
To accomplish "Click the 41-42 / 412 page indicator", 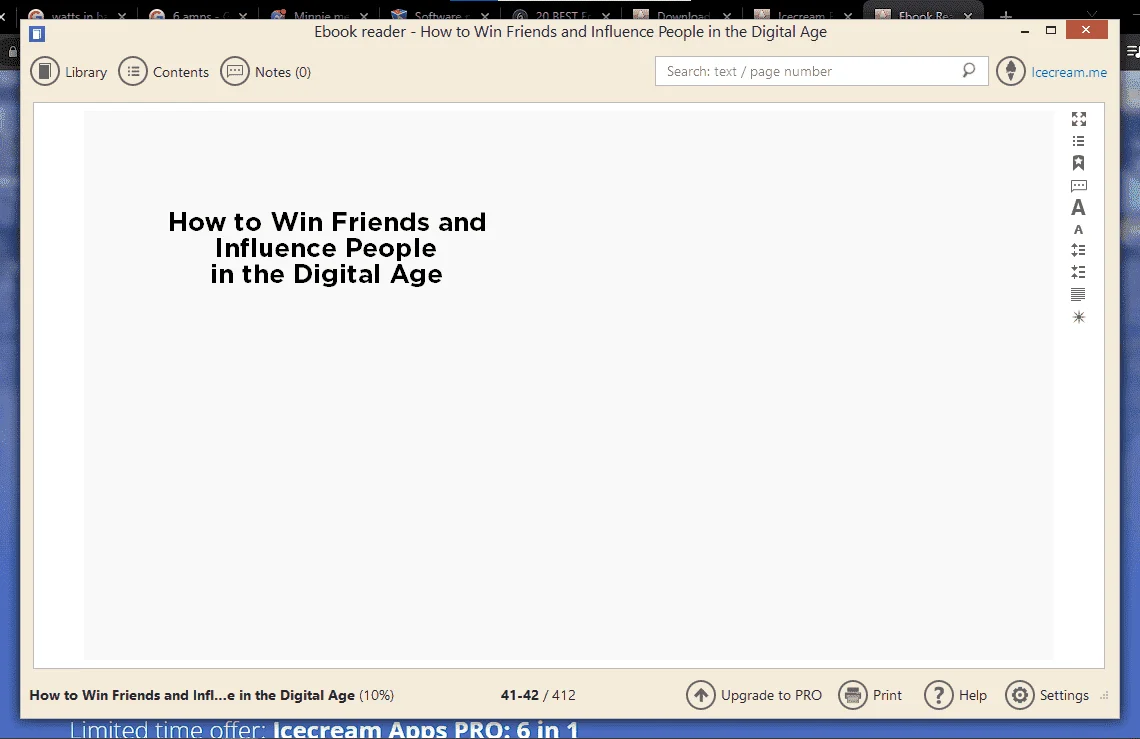I will [538, 695].
